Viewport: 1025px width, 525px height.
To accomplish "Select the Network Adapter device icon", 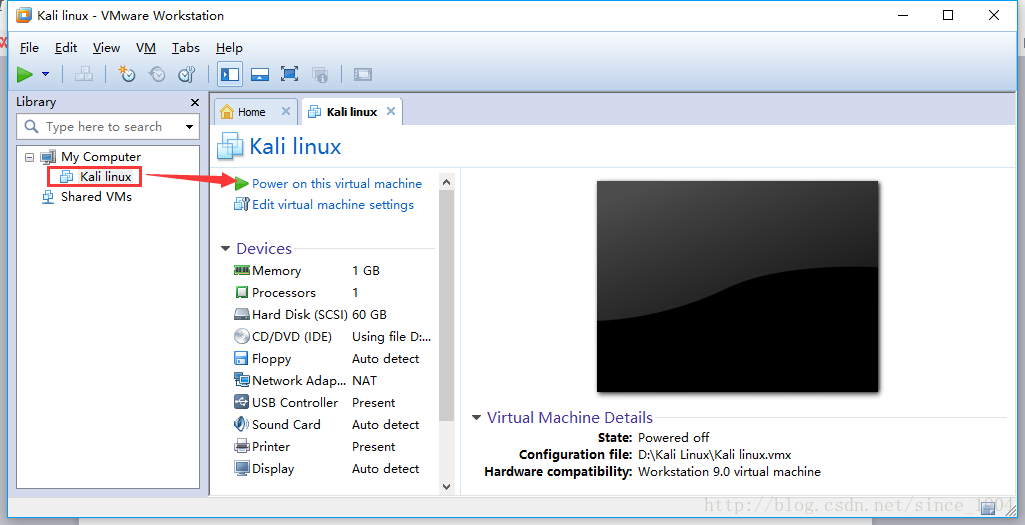I will [x=242, y=381].
